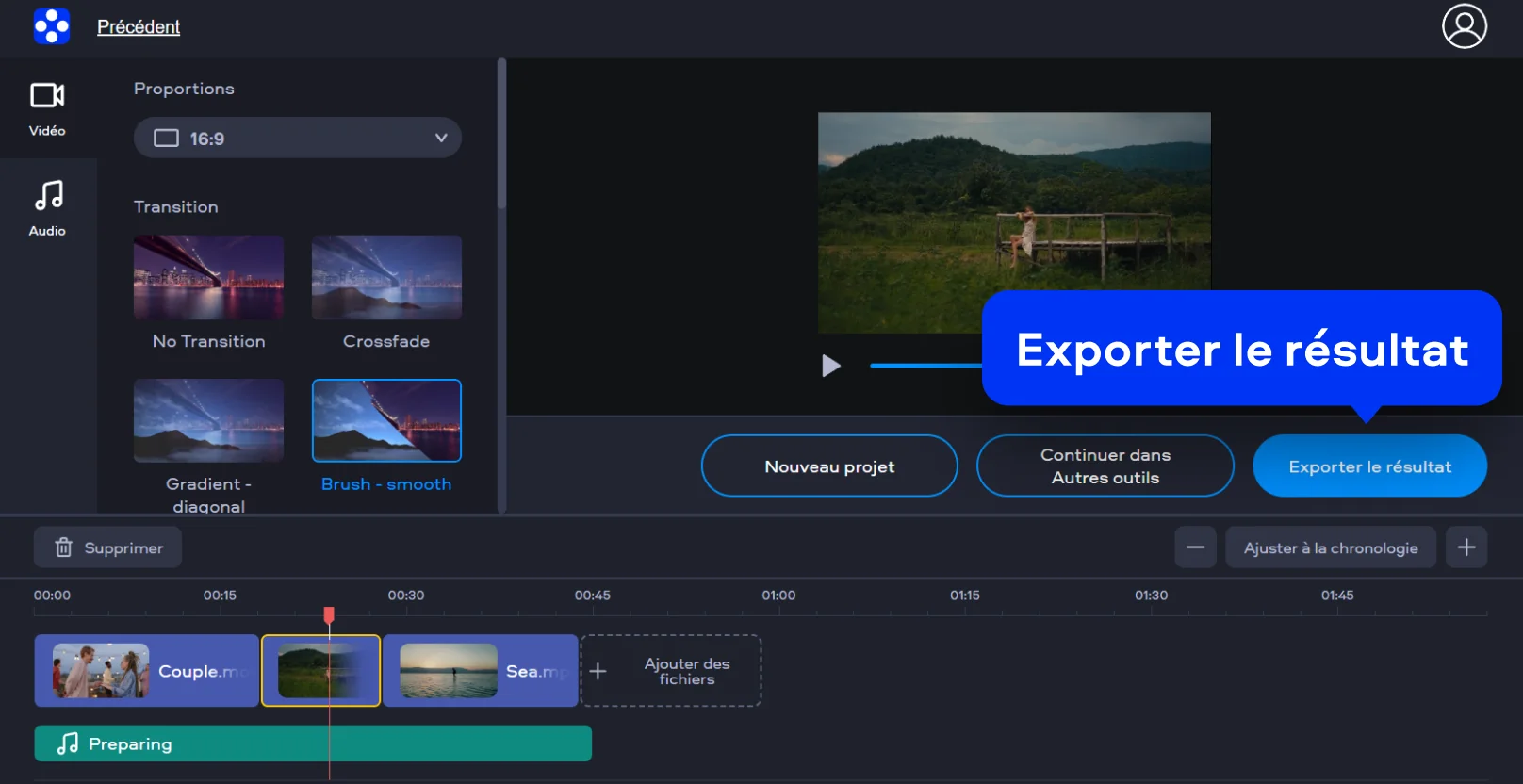
Task: Click the preview playback progress bar
Action: pyautogui.click(x=924, y=366)
